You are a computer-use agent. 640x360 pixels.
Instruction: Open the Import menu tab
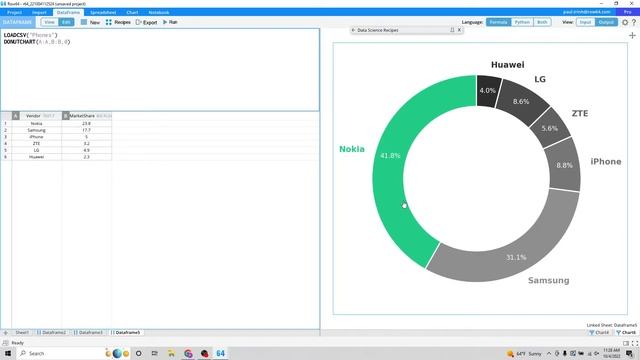(x=39, y=13)
